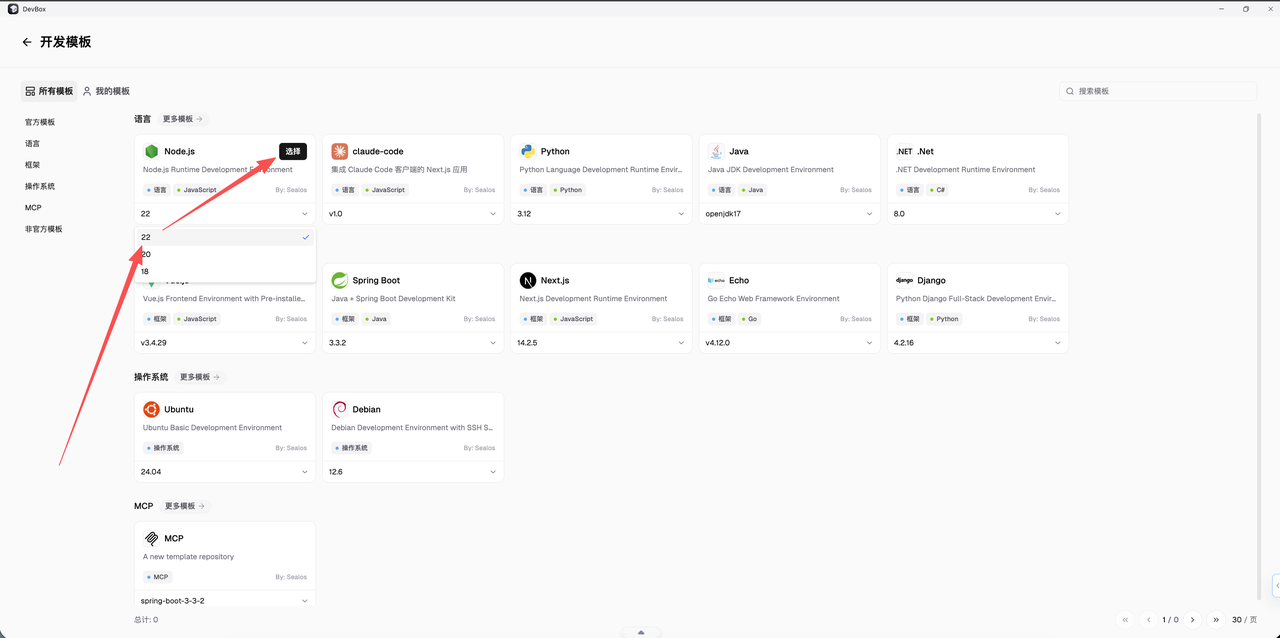Click the Django logo icon
The width and height of the screenshot is (1280, 638).
[x=904, y=280]
